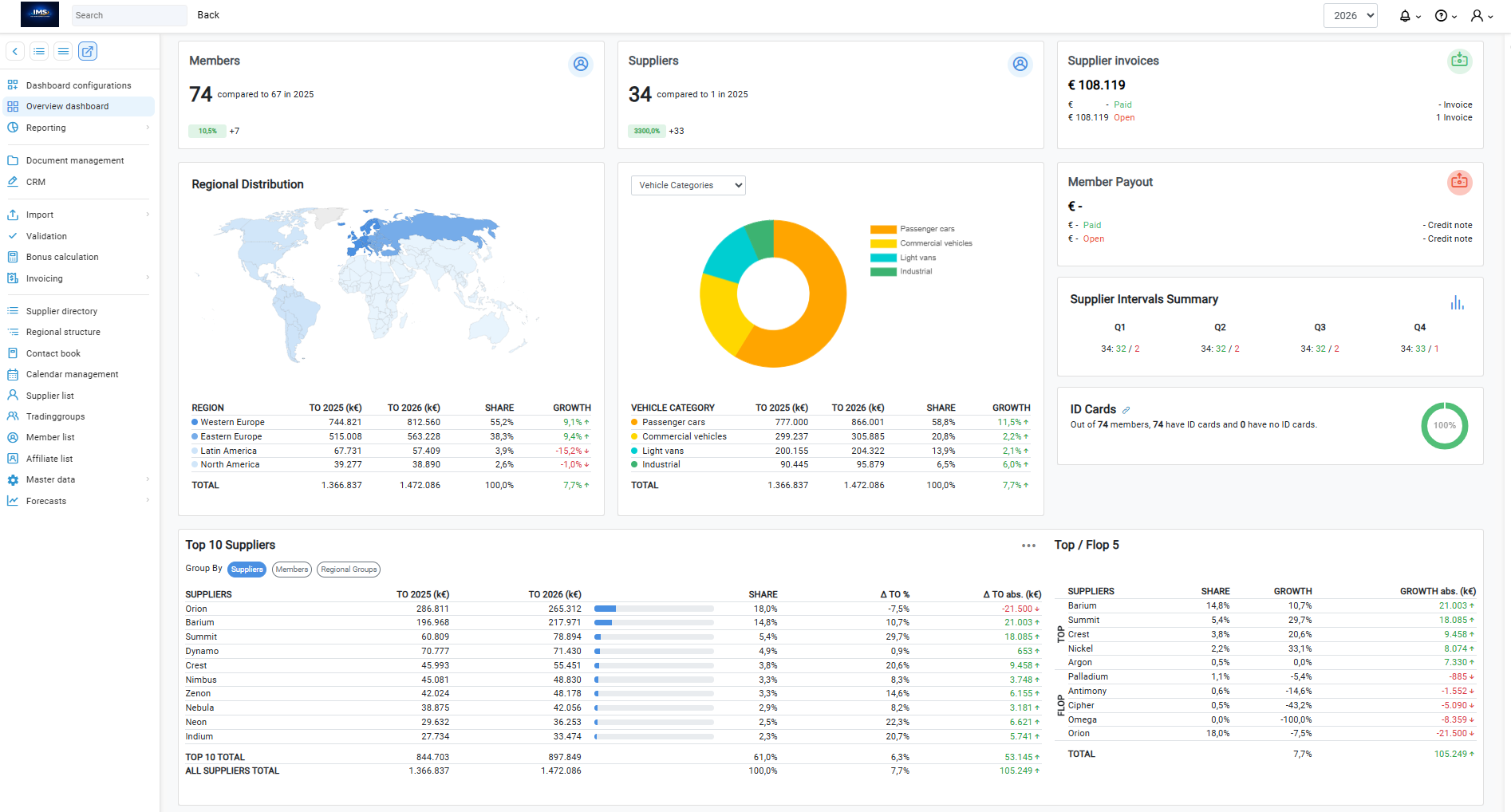Click the Members card user icon
The image size is (1511, 812).
point(581,64)
